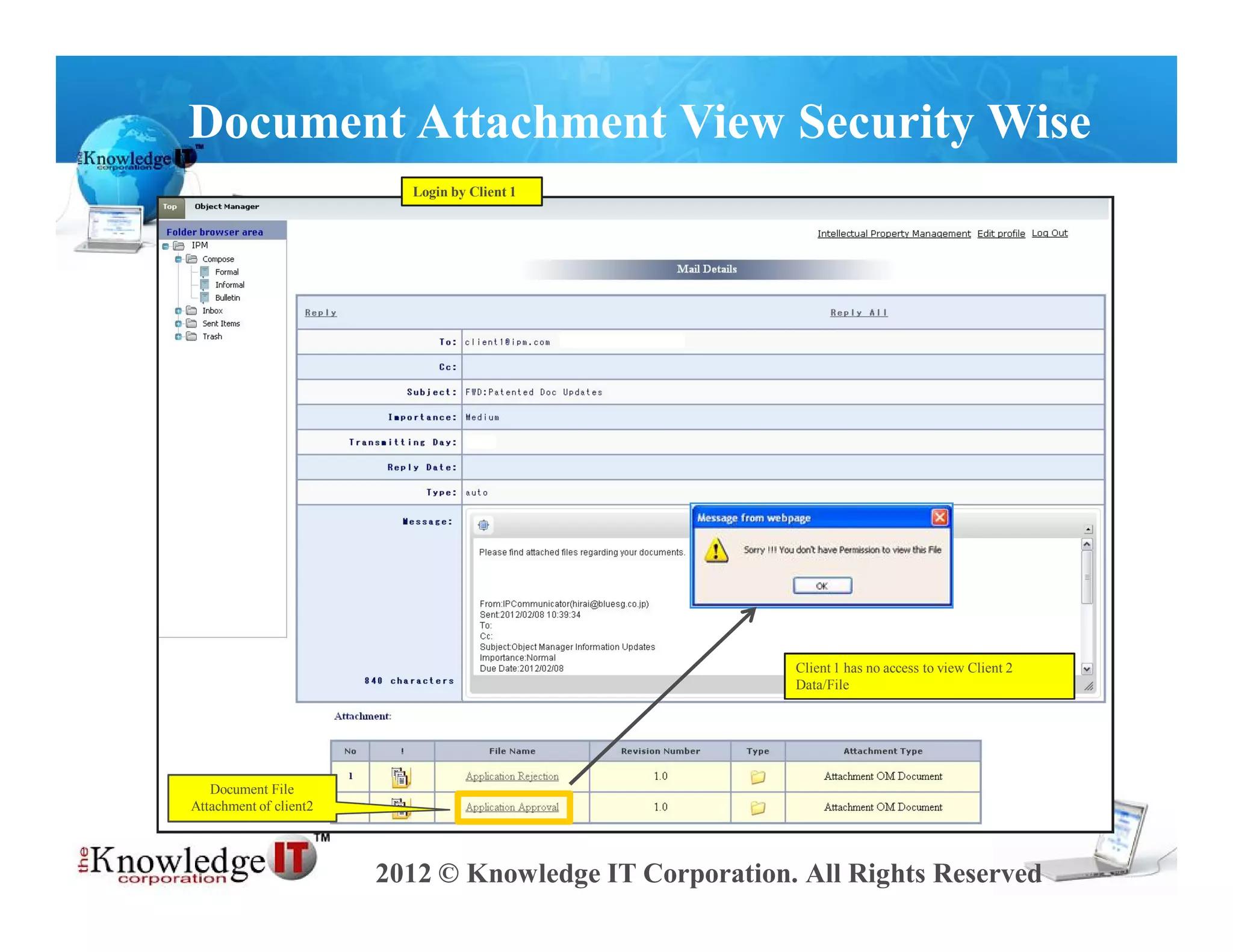
Task: Expand the Sent Items folder node
Action: [178, 324]
